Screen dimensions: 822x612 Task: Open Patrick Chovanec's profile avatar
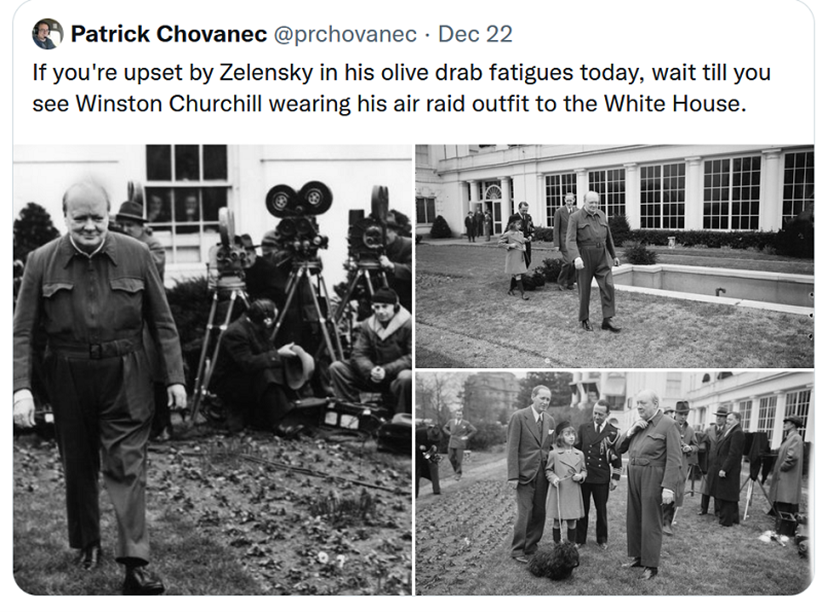47,34
